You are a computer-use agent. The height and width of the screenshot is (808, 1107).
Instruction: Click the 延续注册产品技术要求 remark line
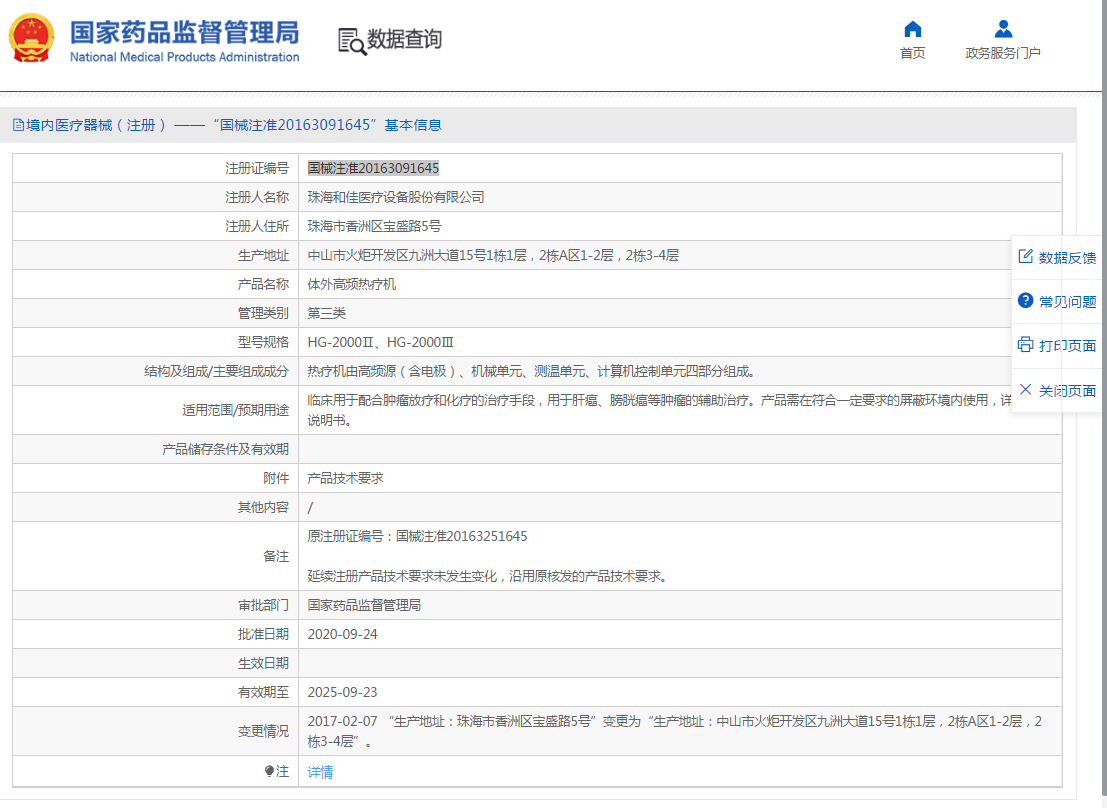coord(488,576)
